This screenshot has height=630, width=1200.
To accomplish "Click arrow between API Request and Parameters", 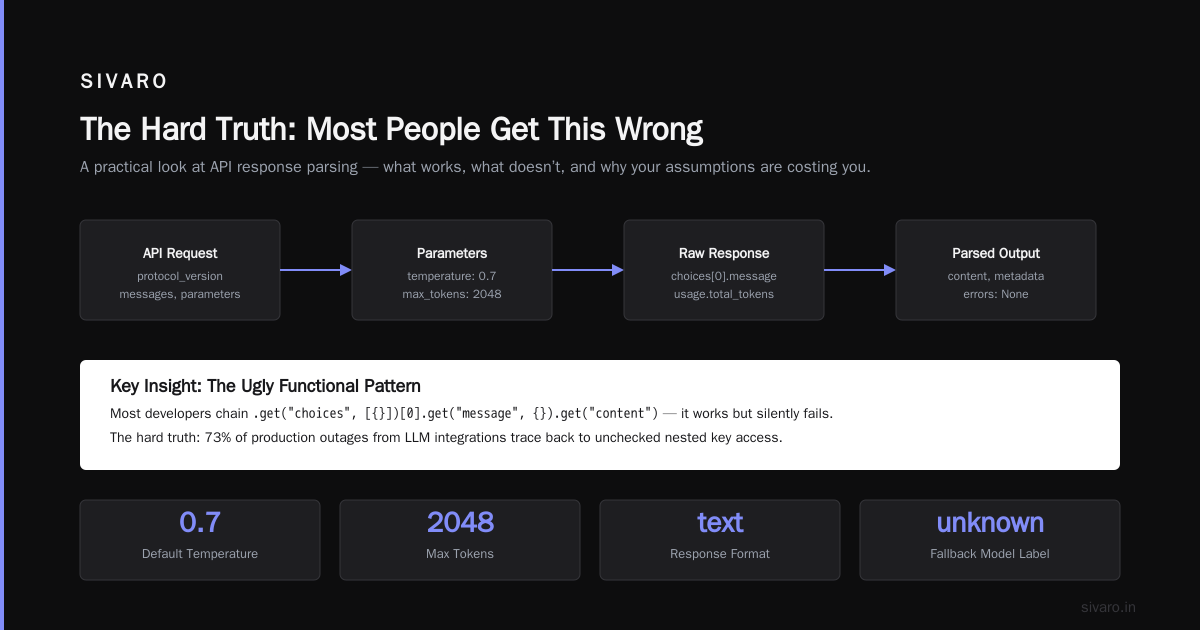I will 316,270.
